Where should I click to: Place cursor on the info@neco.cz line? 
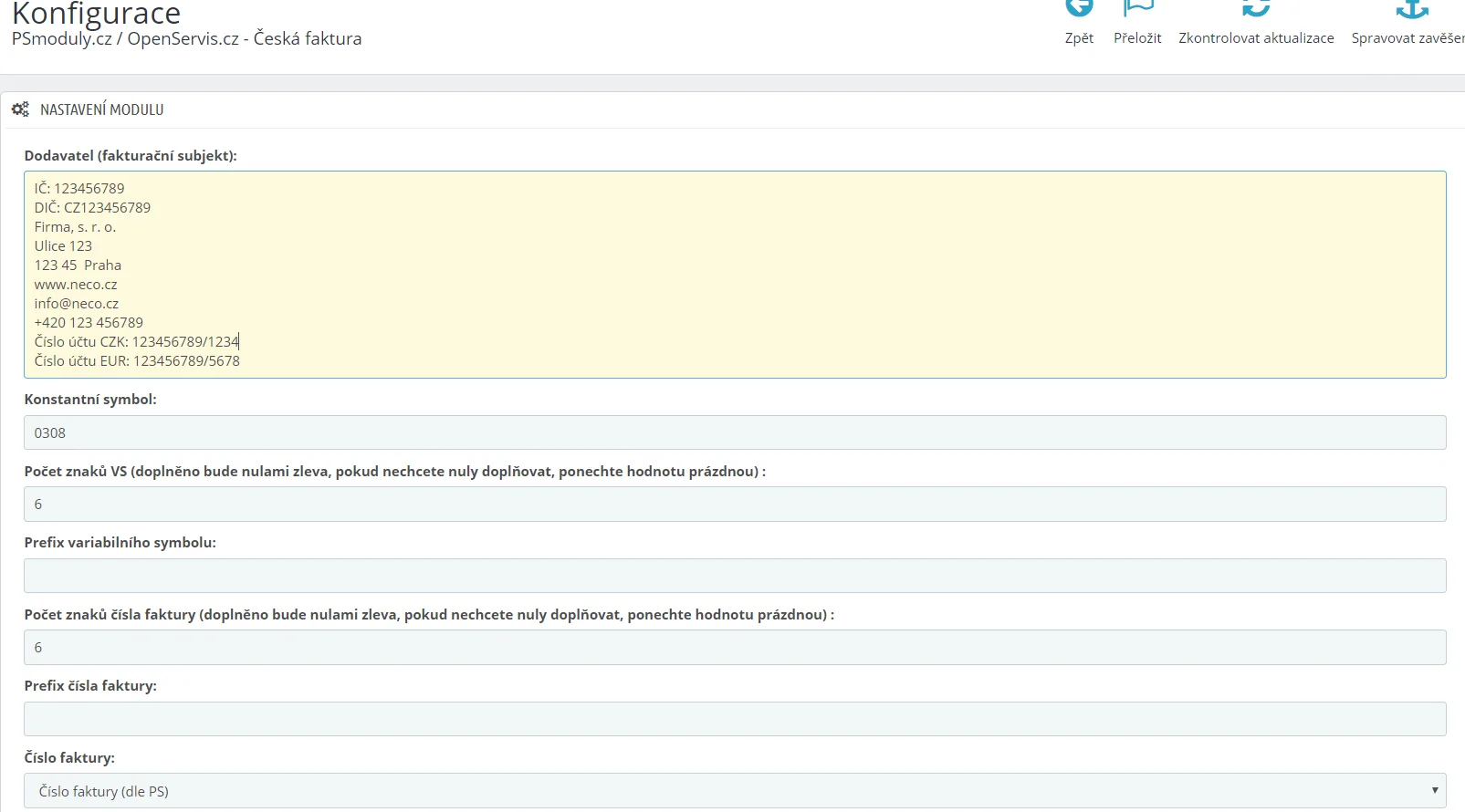(x=77, y=304)
